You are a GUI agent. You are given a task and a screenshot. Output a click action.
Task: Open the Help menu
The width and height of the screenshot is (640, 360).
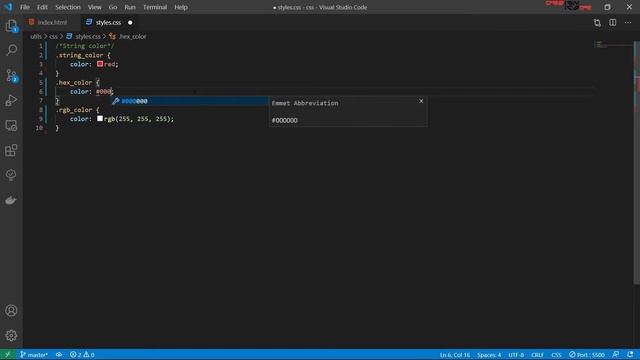[x=181, y=7]
